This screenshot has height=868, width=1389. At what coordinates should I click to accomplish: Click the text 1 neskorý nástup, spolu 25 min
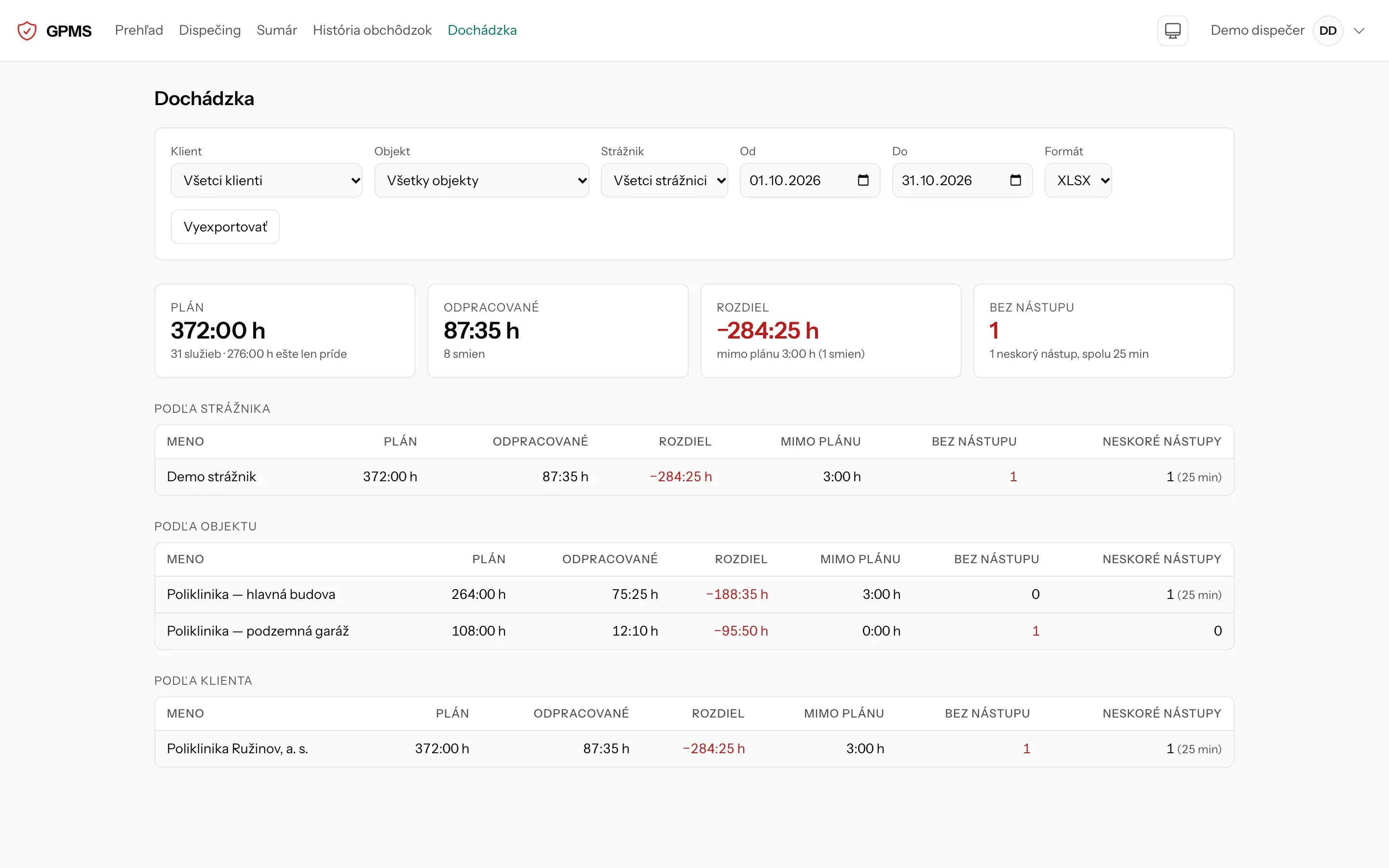click(1069, 353)
